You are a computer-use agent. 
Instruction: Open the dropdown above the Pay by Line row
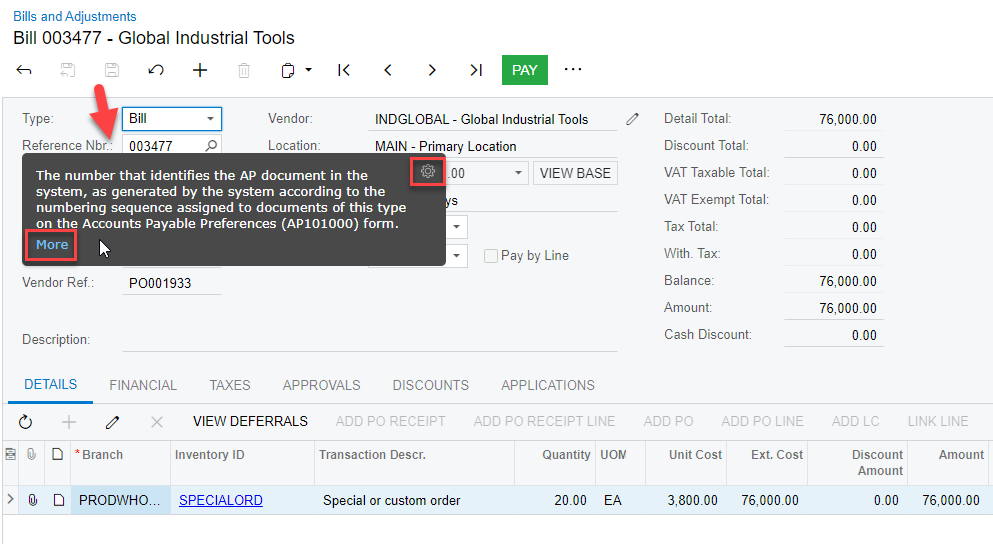click(x=457, y=227)
